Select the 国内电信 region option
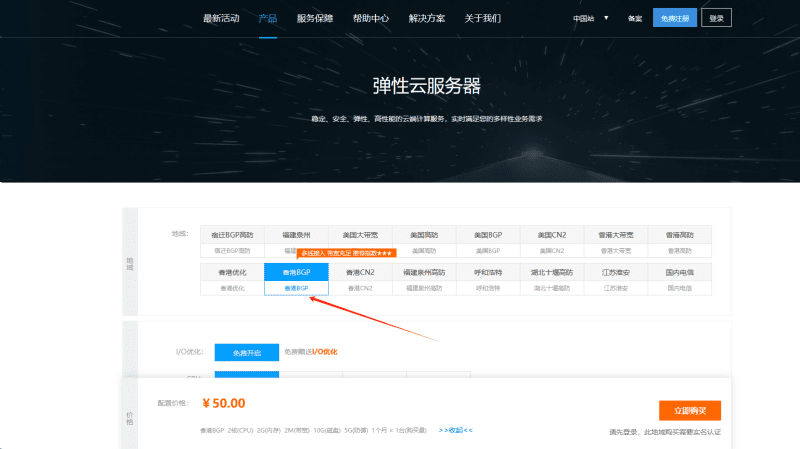 point(680,279)
